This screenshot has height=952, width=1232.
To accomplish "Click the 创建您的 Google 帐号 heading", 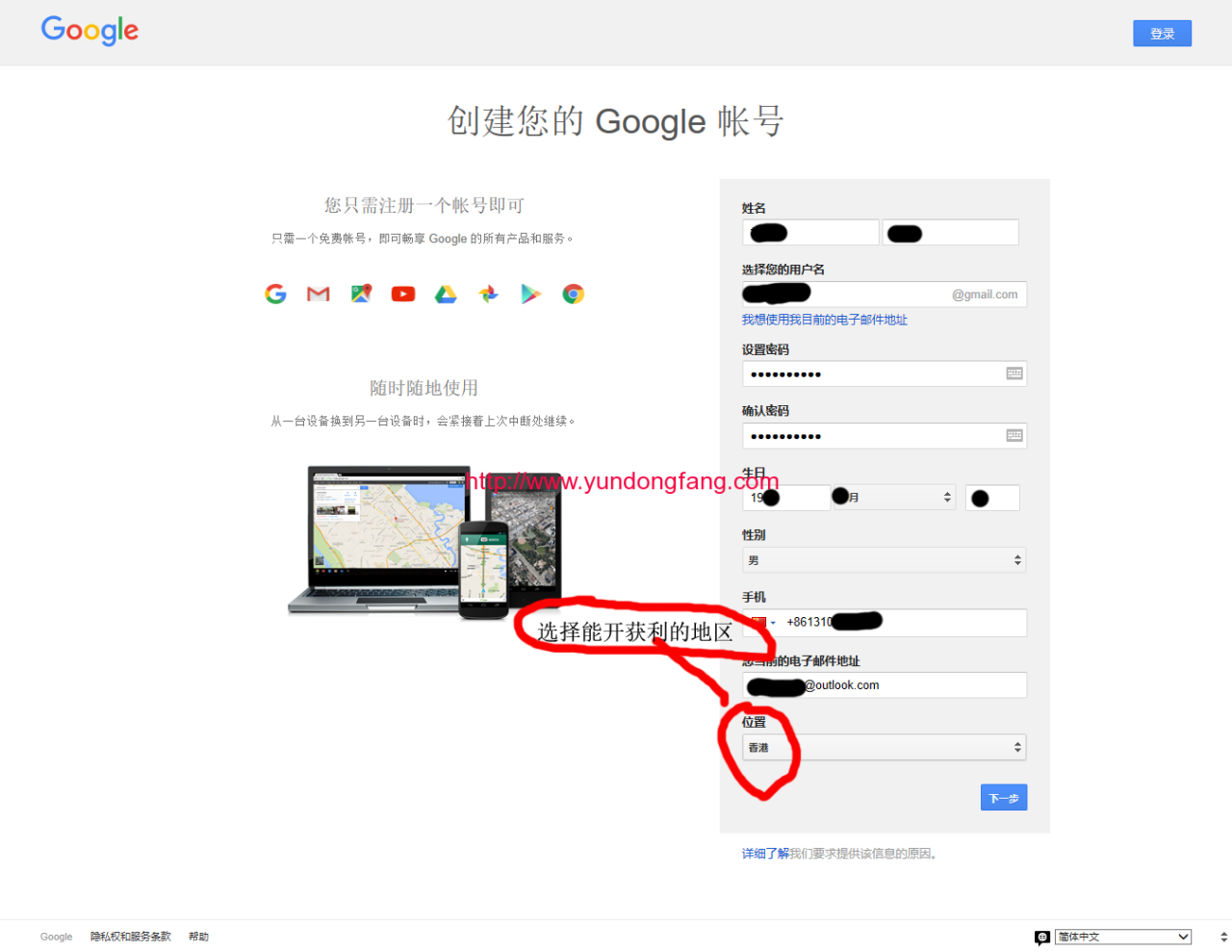I will click(616, 121).
